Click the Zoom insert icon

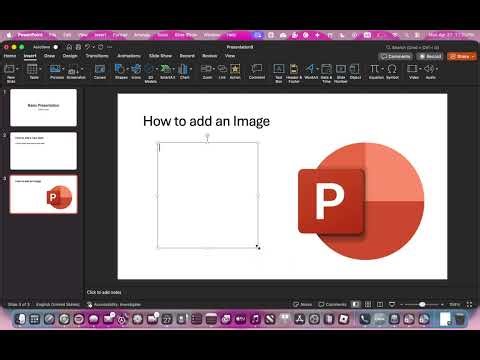pyautogui.click(x=206, y=69)
